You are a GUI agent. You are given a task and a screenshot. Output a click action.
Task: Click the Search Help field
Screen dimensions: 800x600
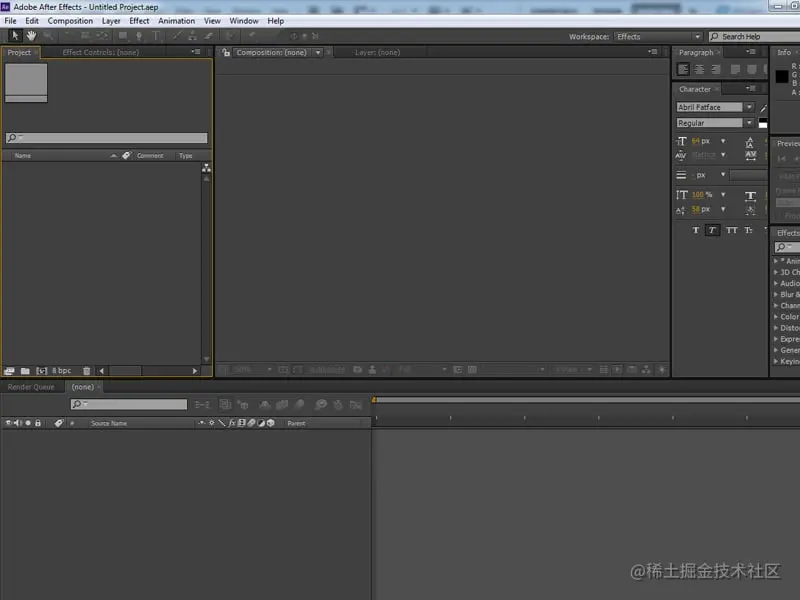(754, 37)
